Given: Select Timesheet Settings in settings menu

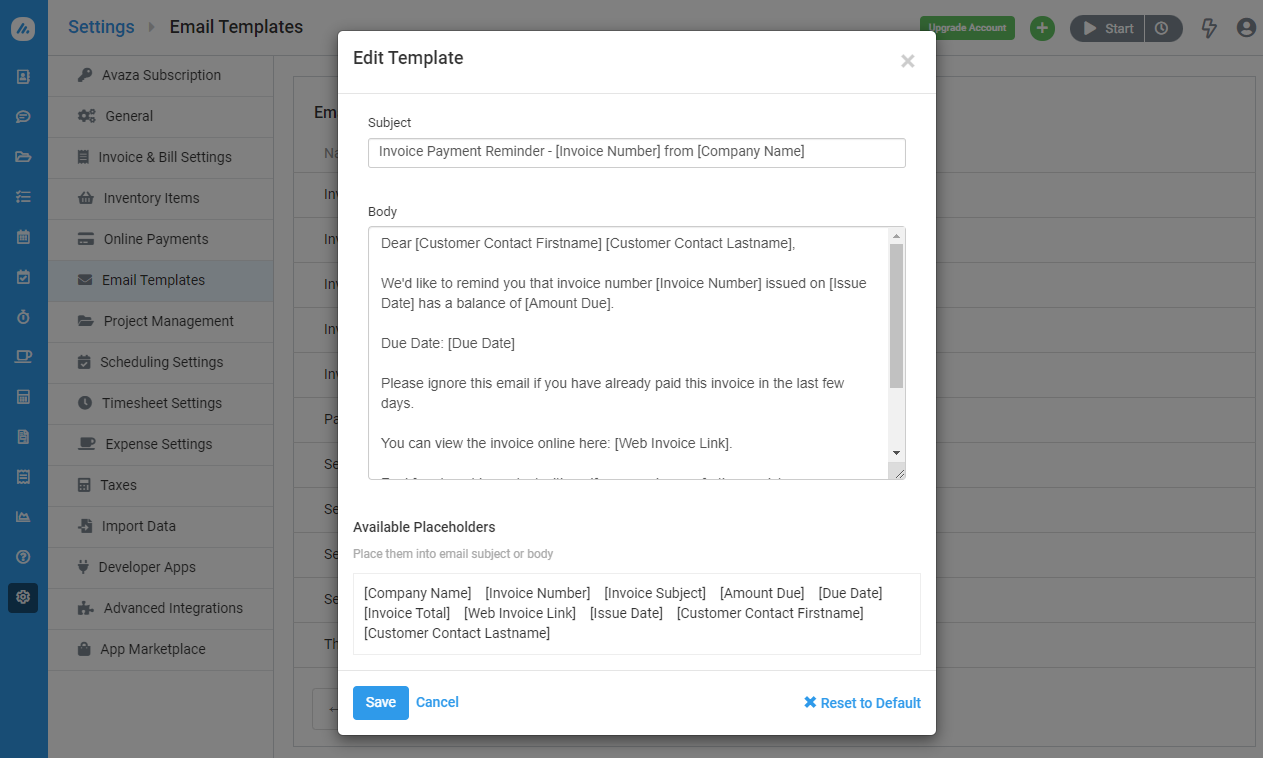Looking at the screenshot, I should tap(161, 403).
